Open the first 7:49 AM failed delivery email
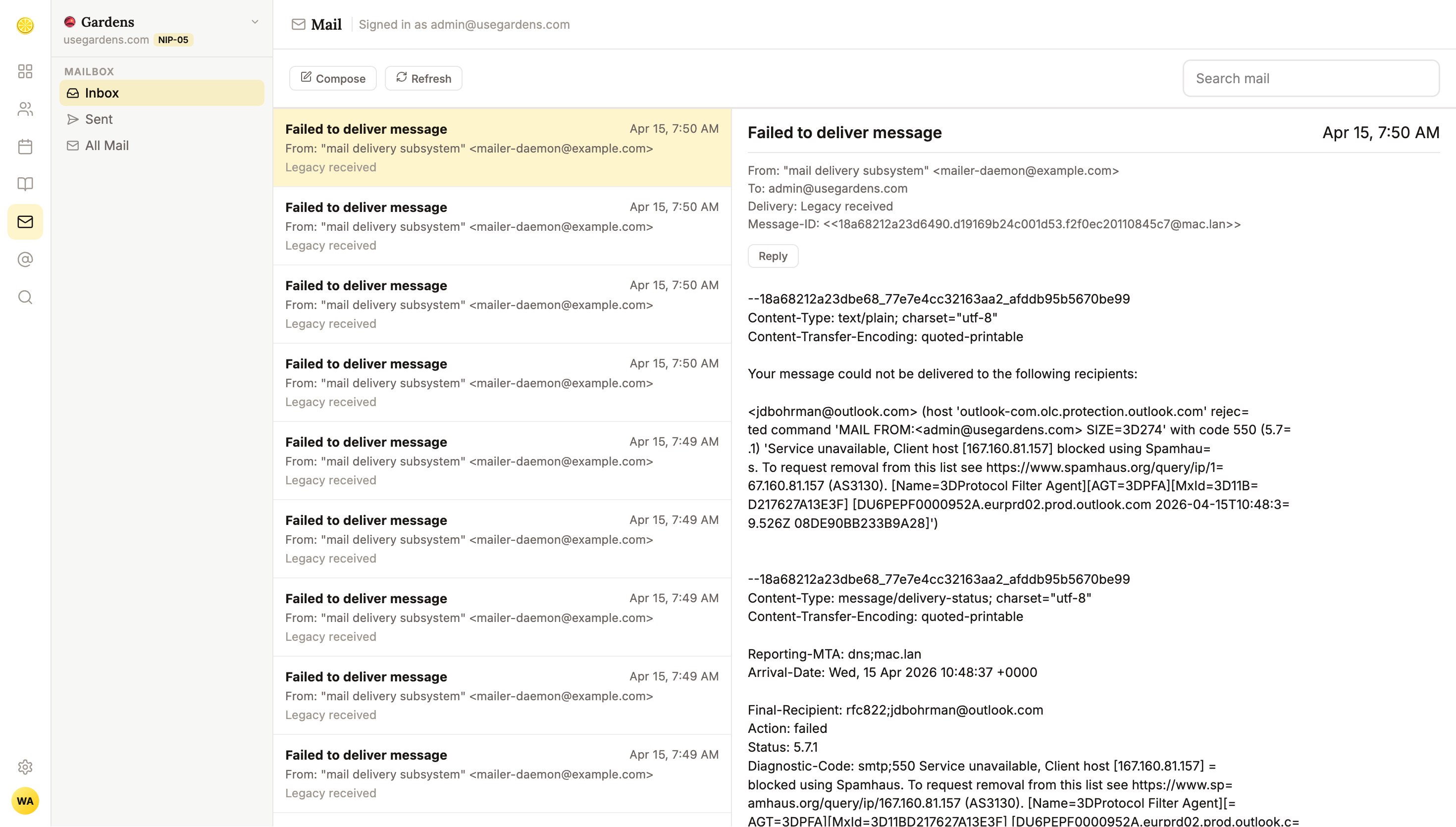The height and width of the screenshot is (827, 1456). (x=501, y=461)
